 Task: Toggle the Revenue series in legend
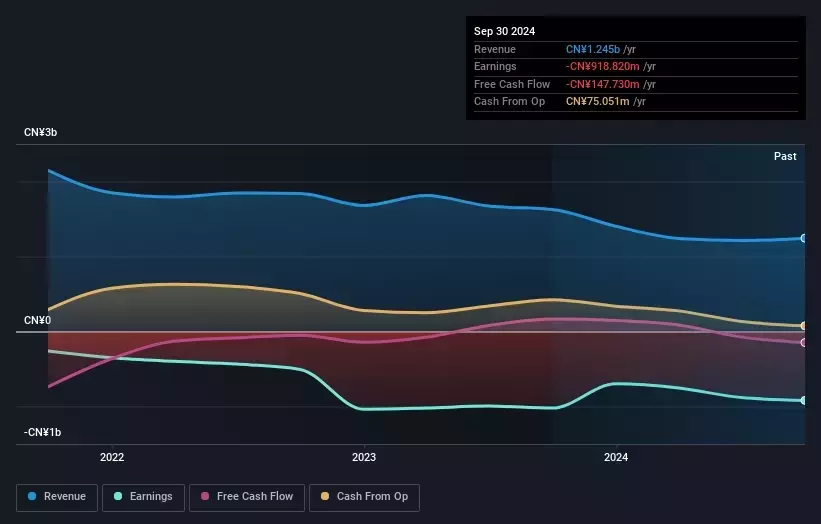[x=58, y=497]
